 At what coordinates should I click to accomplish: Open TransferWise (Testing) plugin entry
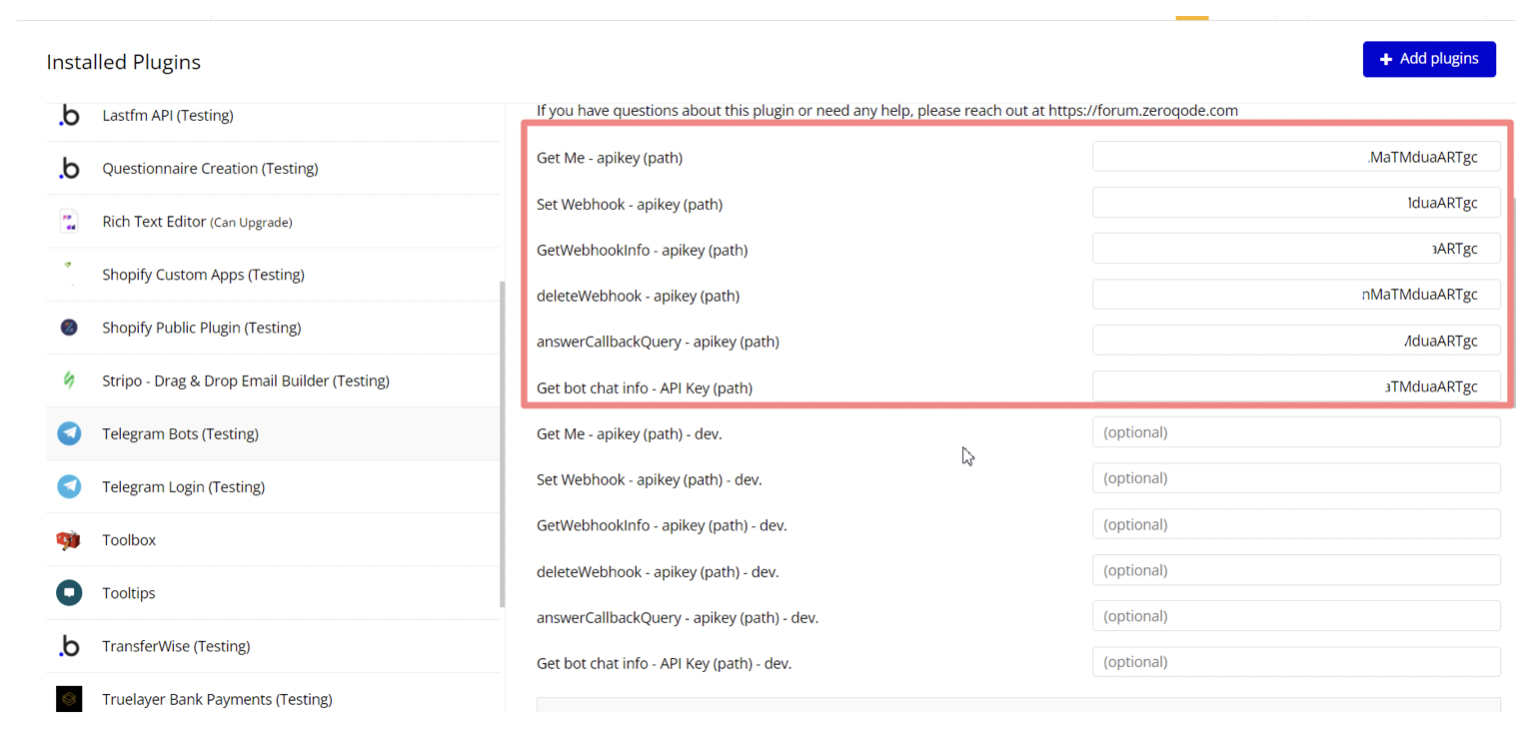point(176,646)
